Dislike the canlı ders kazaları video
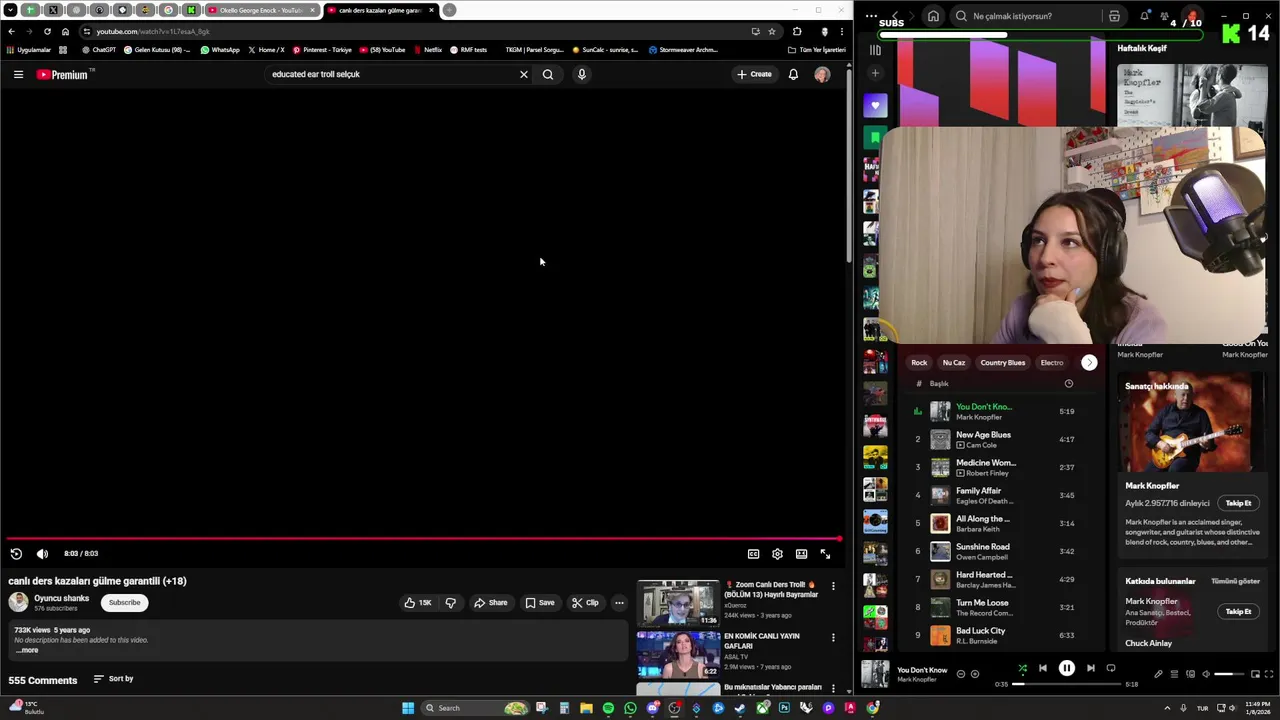Image resolution: width=1280 pixels, height=720 pixels. click(x=450, y=602)
